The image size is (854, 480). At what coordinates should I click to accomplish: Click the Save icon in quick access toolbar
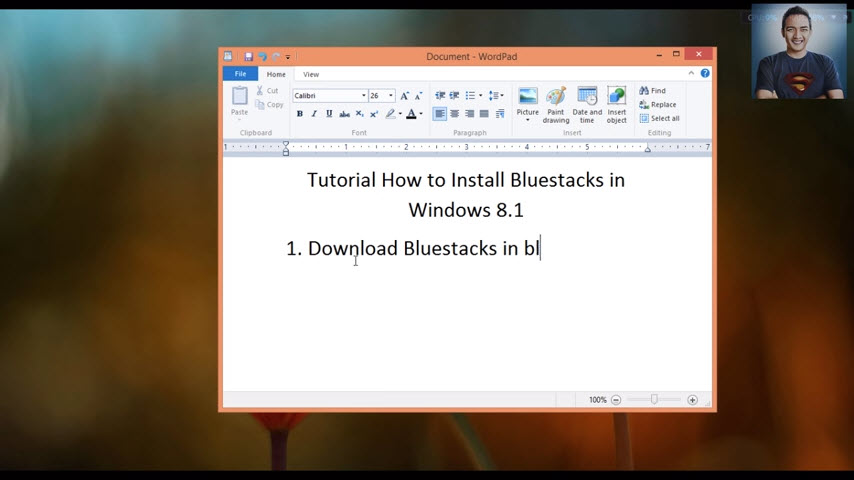(249, 57)
